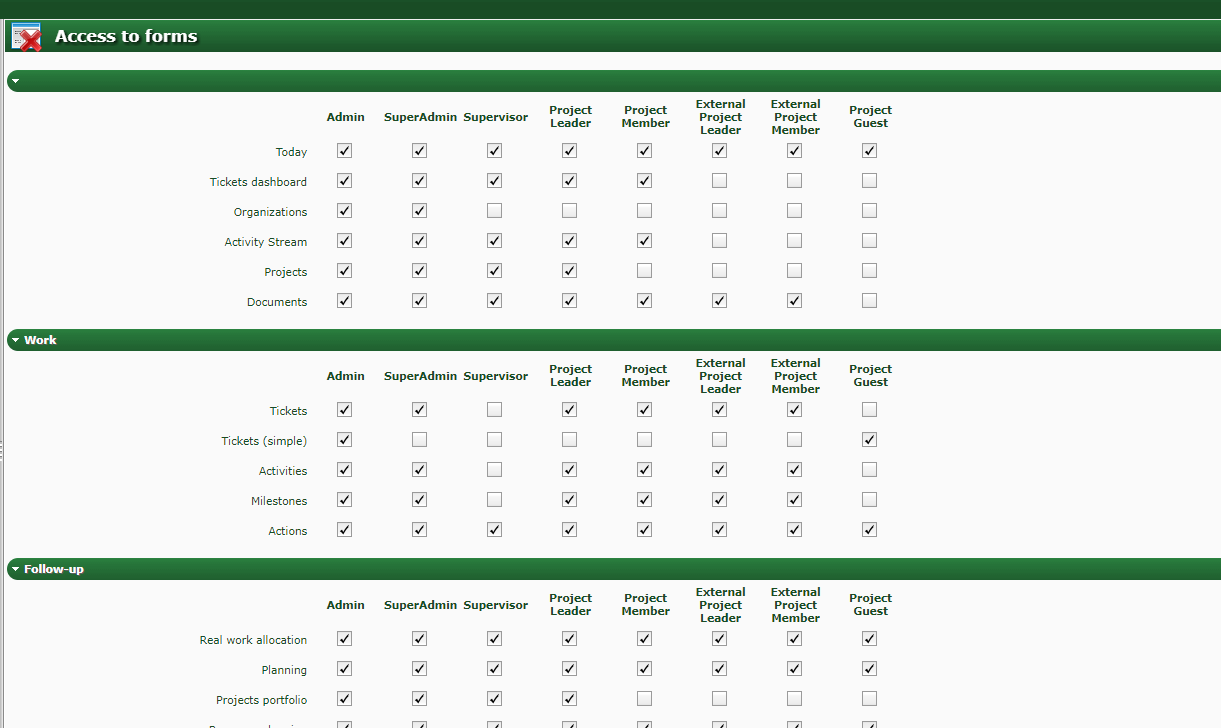
Task: Enable Activity Stream for External Project Member
Action: (x=794, y=241)
